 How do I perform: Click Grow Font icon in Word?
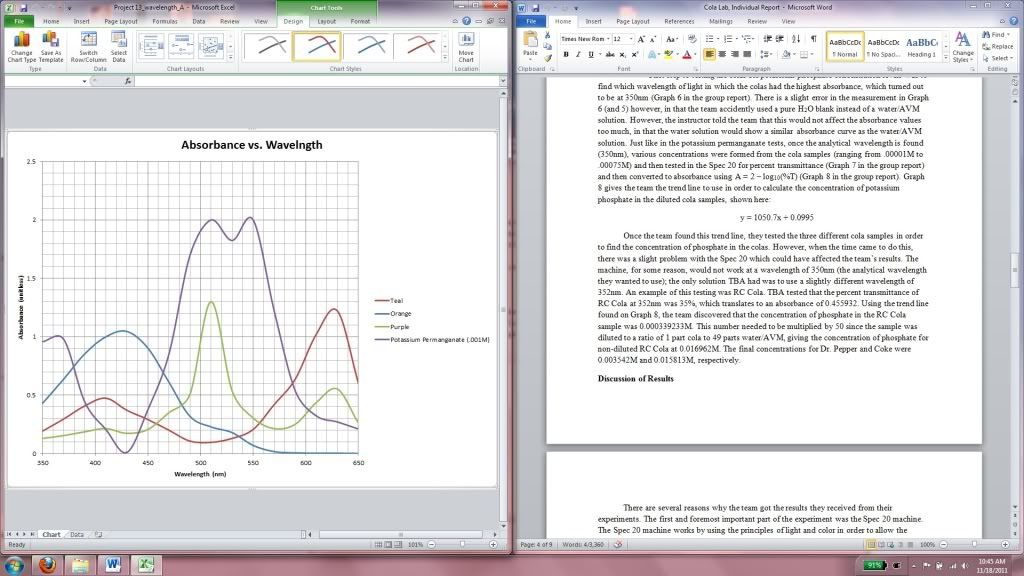pyautogui.click(x=641, y=39)
